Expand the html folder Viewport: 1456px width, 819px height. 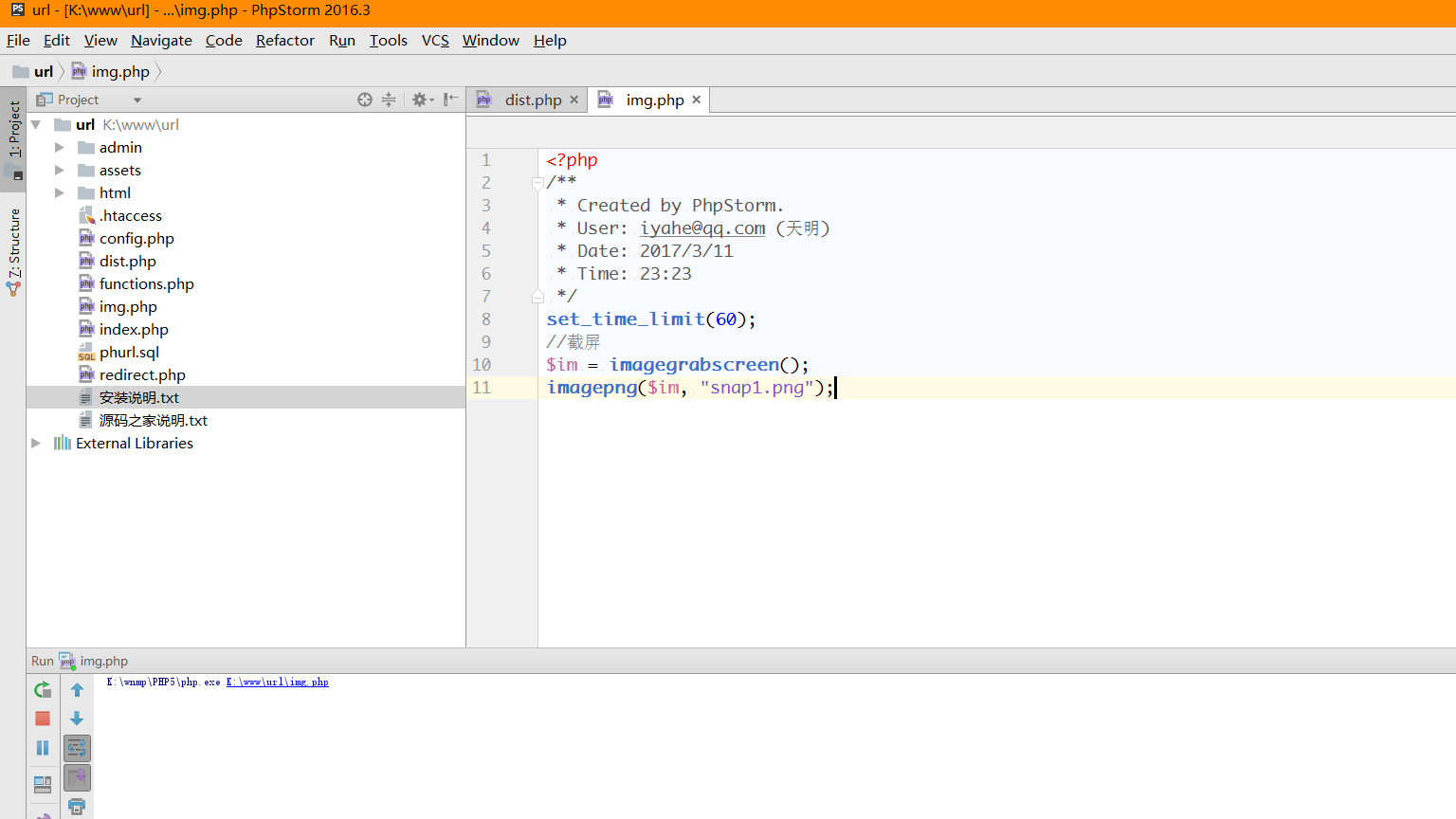click(59, 192)
